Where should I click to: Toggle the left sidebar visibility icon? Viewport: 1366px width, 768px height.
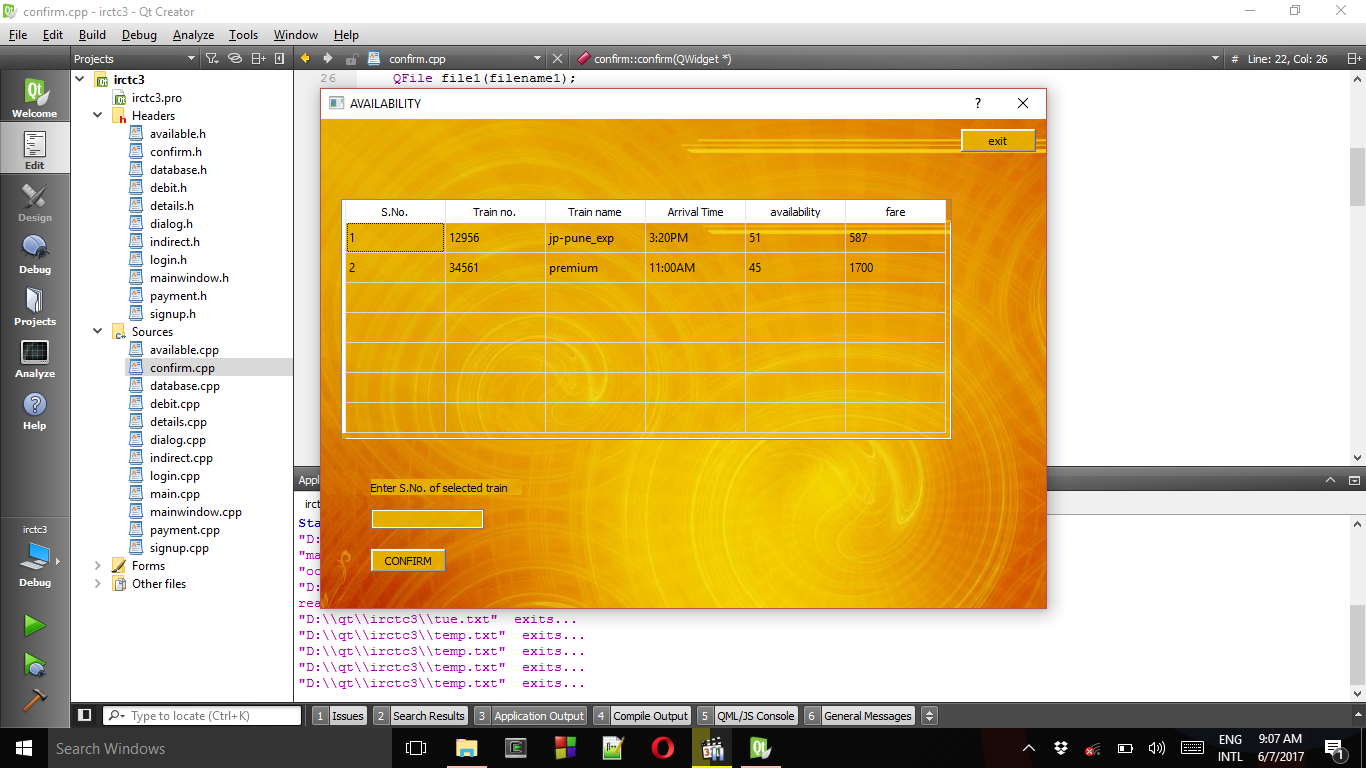(x=85, y=716)
